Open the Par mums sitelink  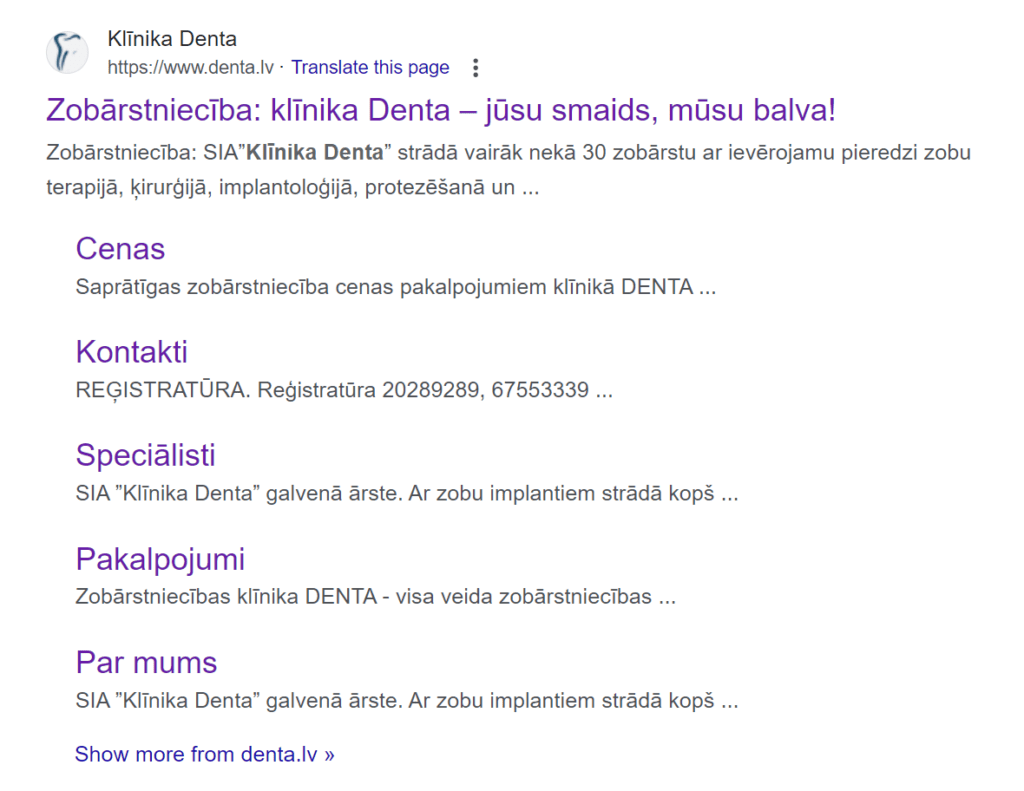pyautogui.click(x=146, y=662)
